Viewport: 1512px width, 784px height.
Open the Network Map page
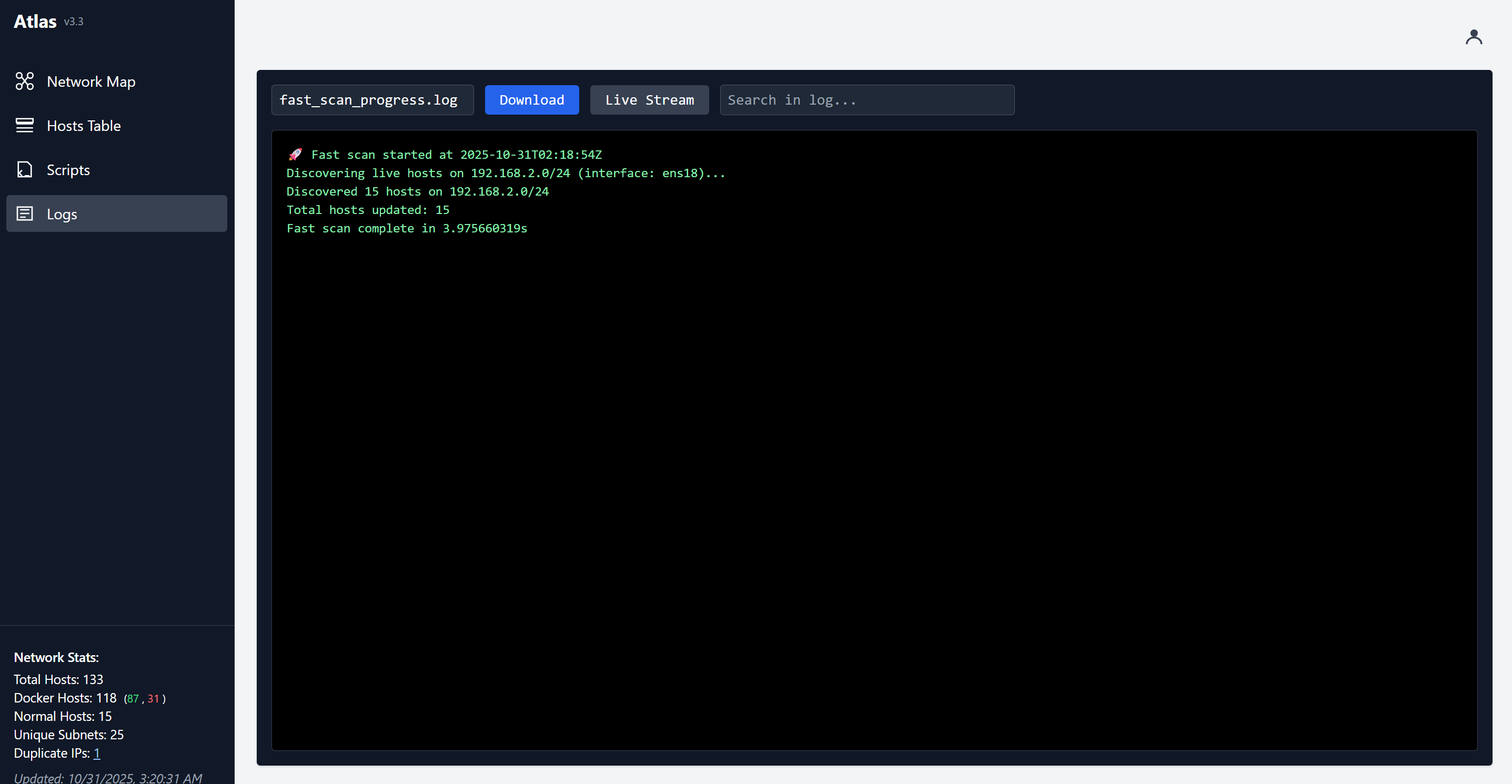(x=116, y=81)
